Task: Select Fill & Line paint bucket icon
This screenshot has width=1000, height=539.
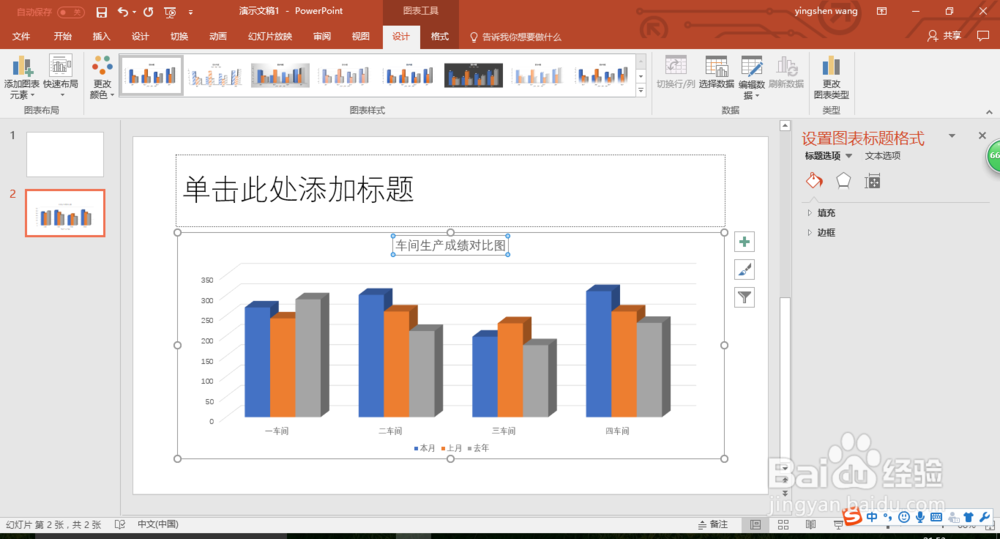Action: (x=814, y=181)
